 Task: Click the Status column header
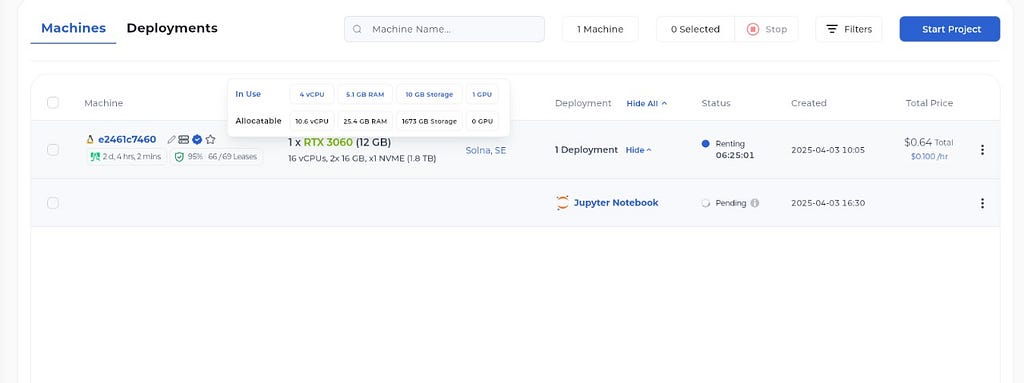[716, 103]
